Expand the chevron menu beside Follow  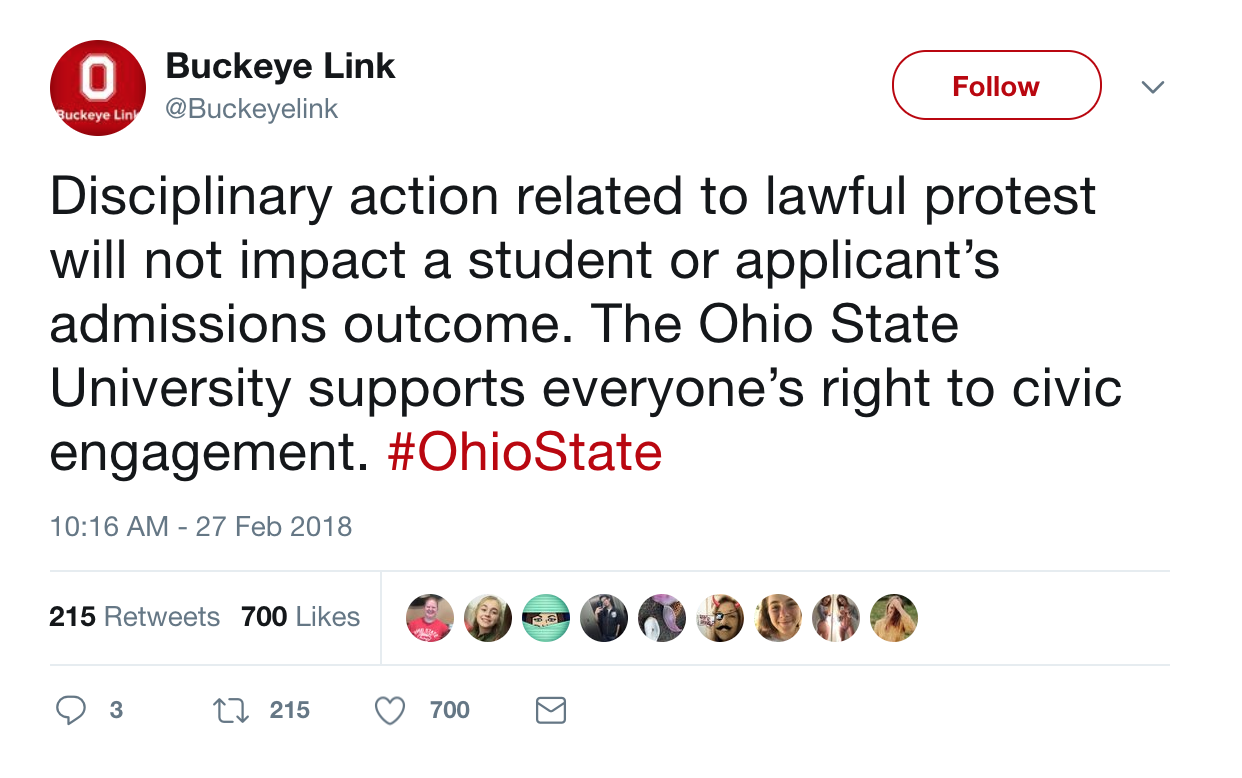click(x=1153, y=87)
